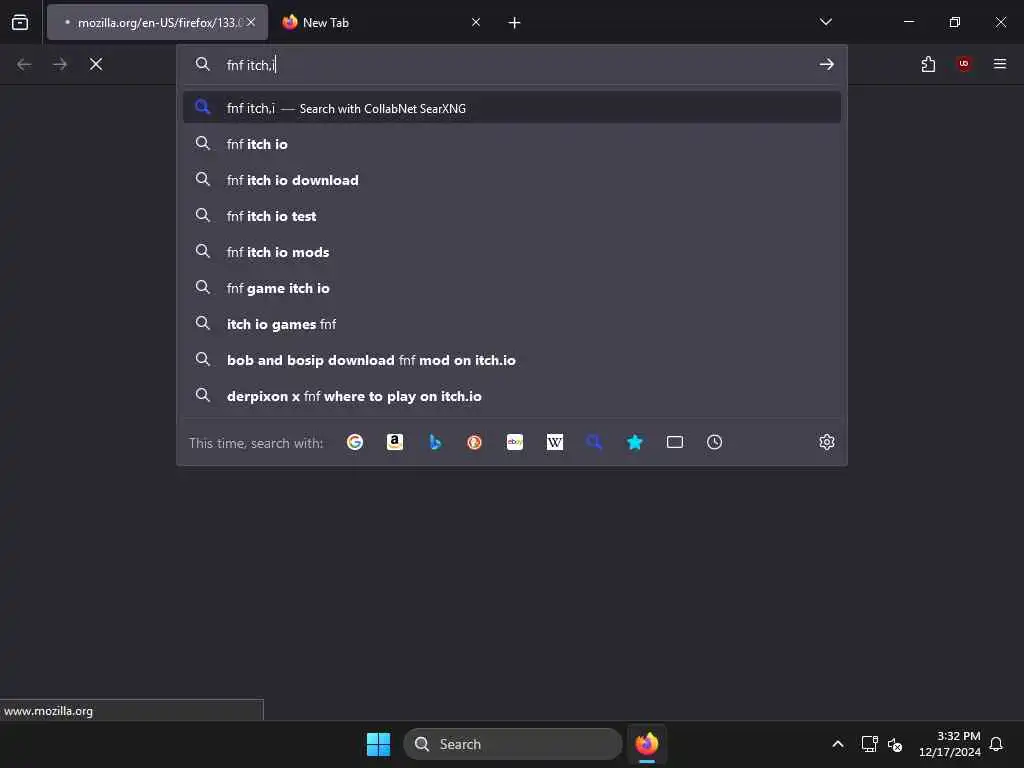1024x768 pixels.
Task: Open the Windows Start menu
Action: [378, 744]
